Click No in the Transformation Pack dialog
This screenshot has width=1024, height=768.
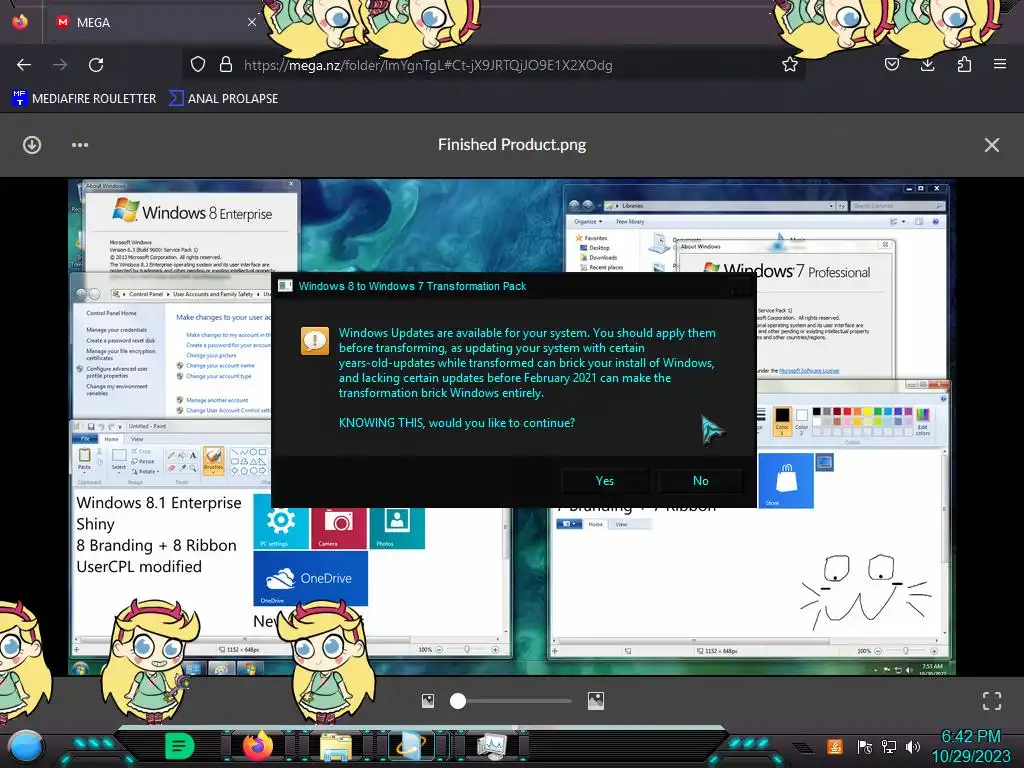click(701, 481)
